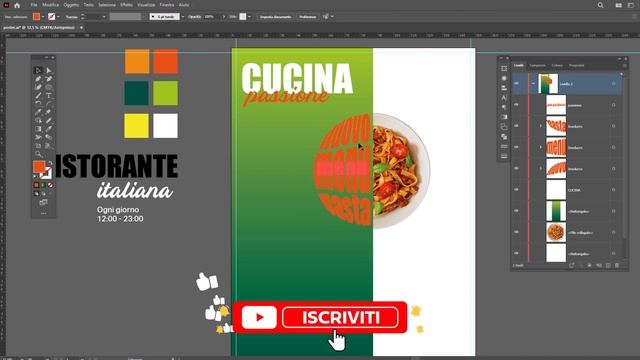Select the dark green swatch square on canvas

(136, 93)
